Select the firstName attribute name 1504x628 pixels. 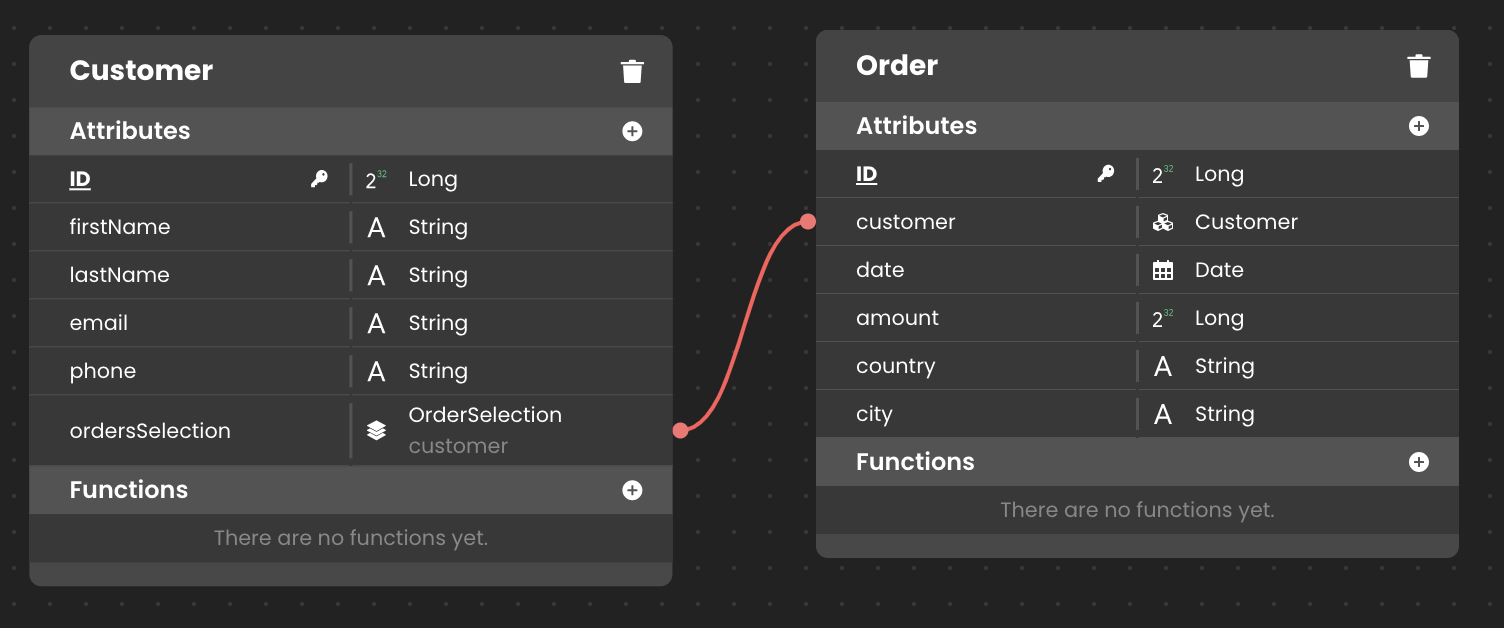point(120,227)
